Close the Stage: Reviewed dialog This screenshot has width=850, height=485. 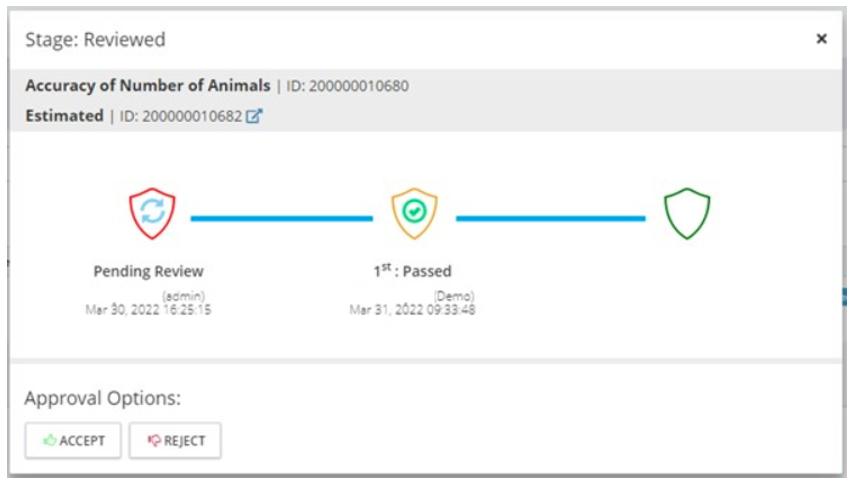(821, 39)
